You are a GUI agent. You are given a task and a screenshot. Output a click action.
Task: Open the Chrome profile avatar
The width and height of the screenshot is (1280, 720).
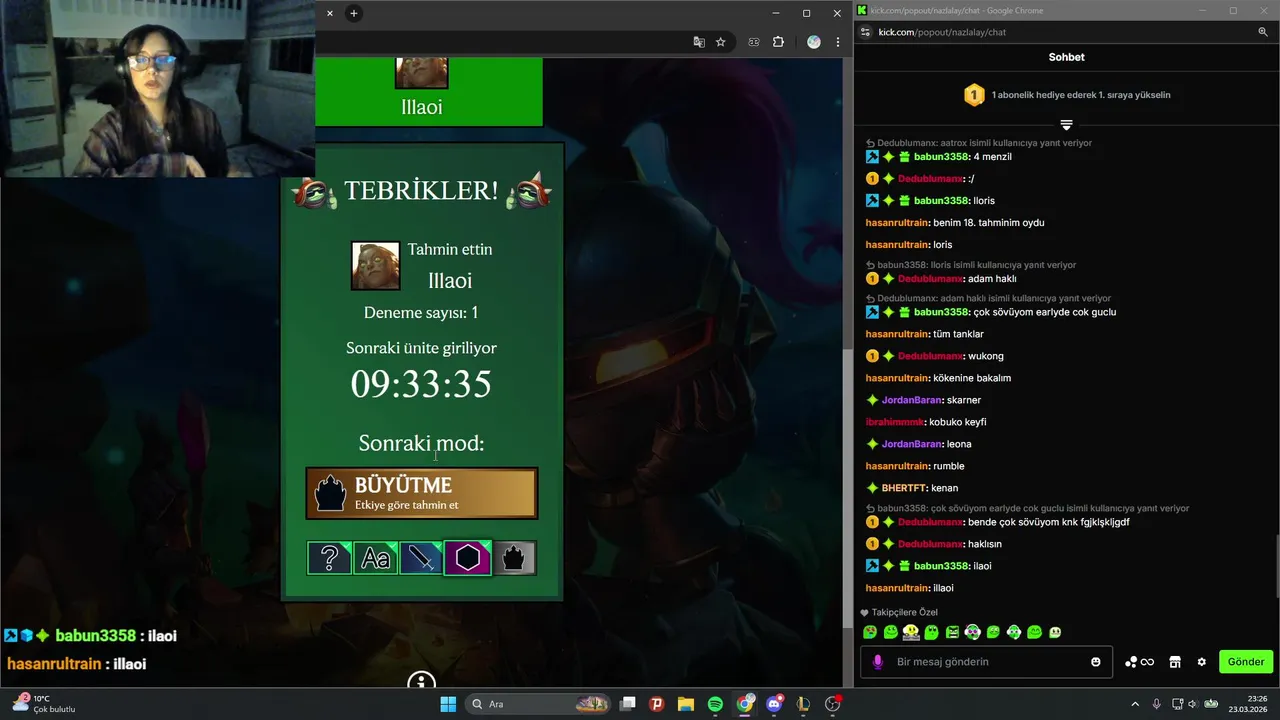click(814, 42)
